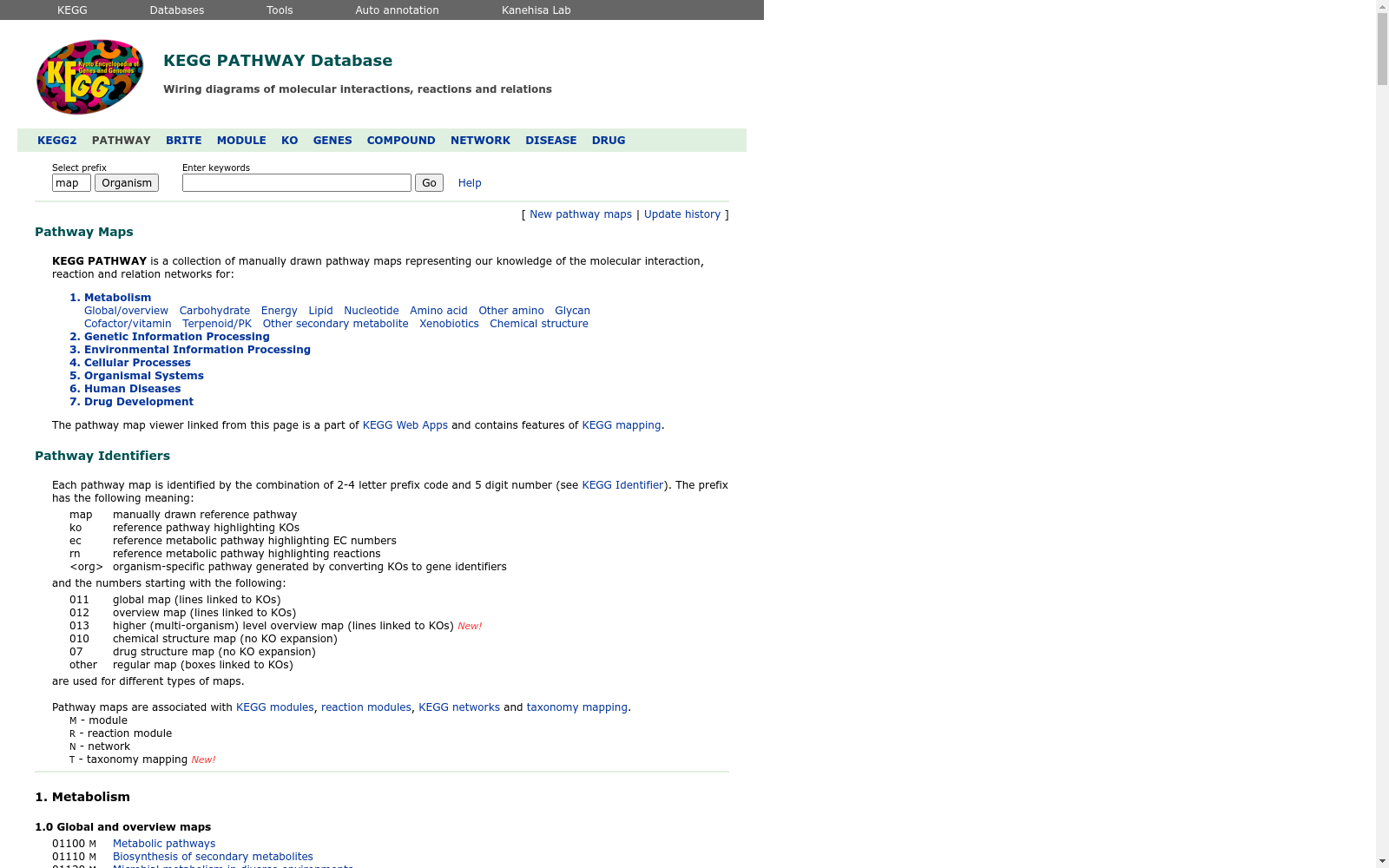Open KEGG modules link
Viewport: 1389px width, 868px height.
275,707
